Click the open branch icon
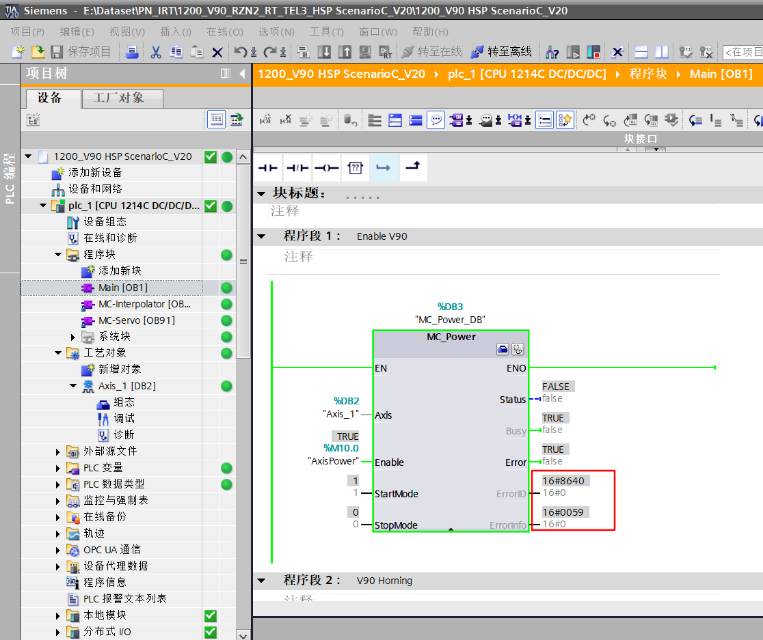The width and height of the screenshot is (763, 640). point(383,168)
